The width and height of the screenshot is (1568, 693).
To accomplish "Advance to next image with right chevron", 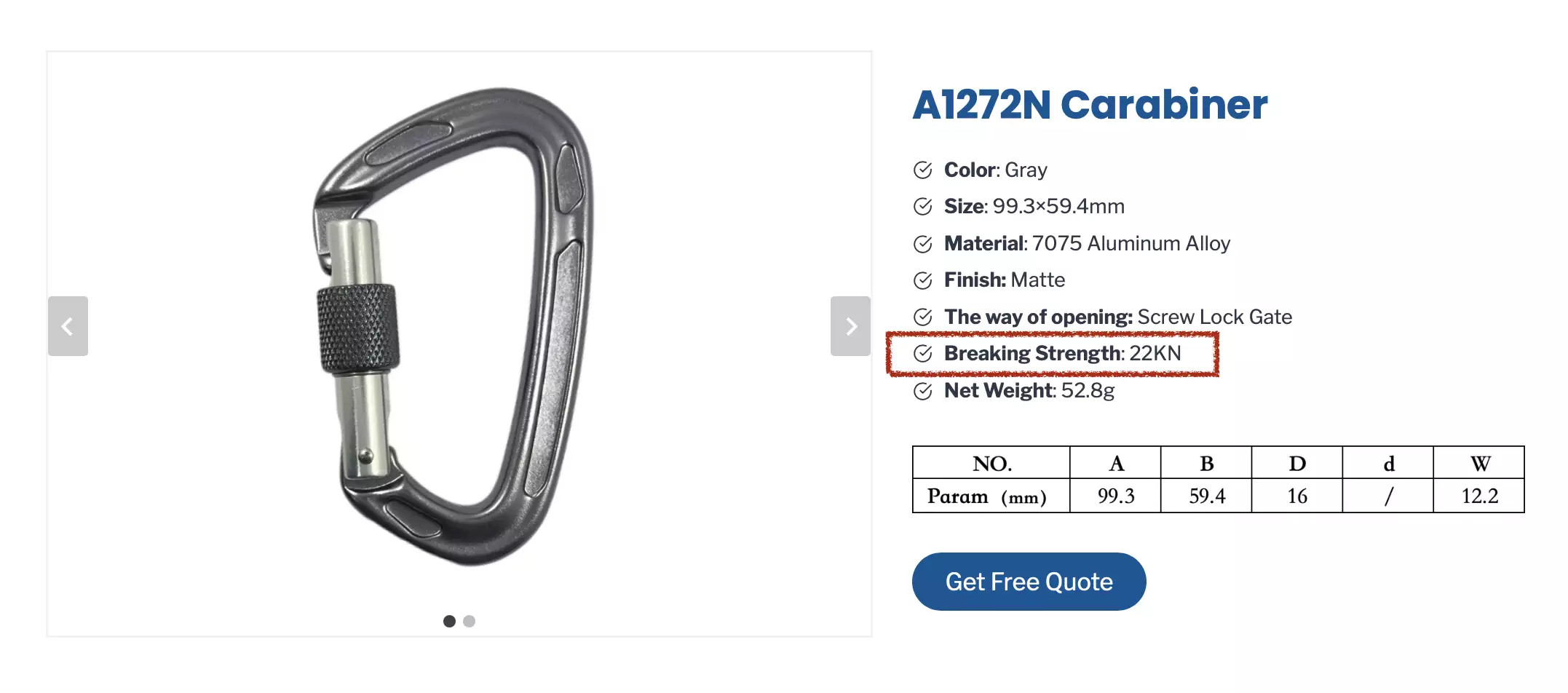I will [850, 326].
